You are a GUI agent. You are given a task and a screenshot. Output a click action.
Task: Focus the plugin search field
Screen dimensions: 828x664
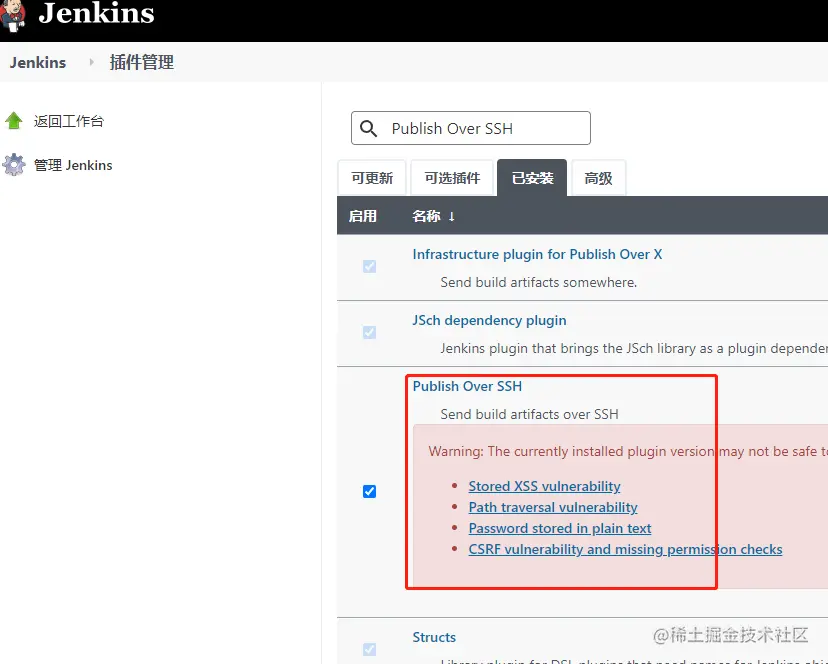[471, 128]
